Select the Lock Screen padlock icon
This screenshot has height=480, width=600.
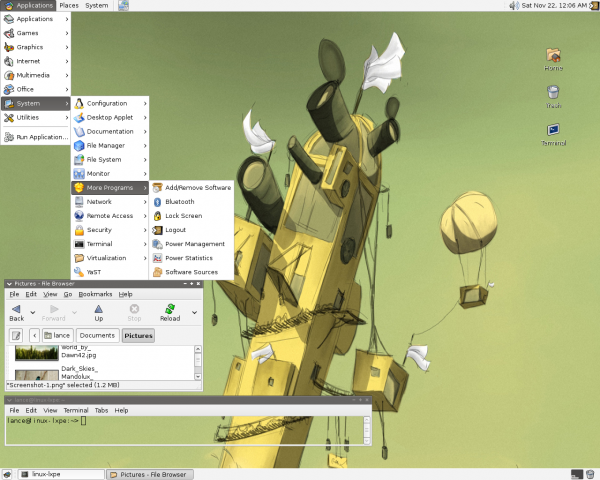pyautogui.click(x=157, y=216)
